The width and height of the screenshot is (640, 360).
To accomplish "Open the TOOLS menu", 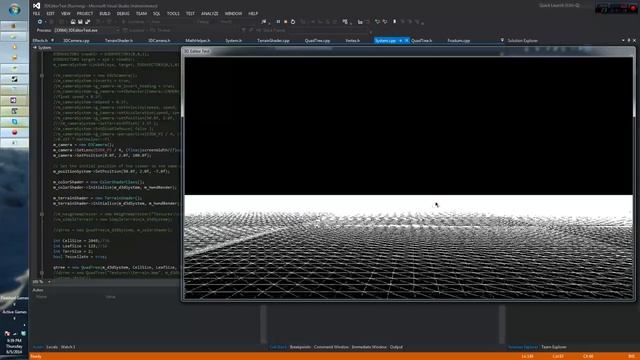I will [x=173, y=13].
